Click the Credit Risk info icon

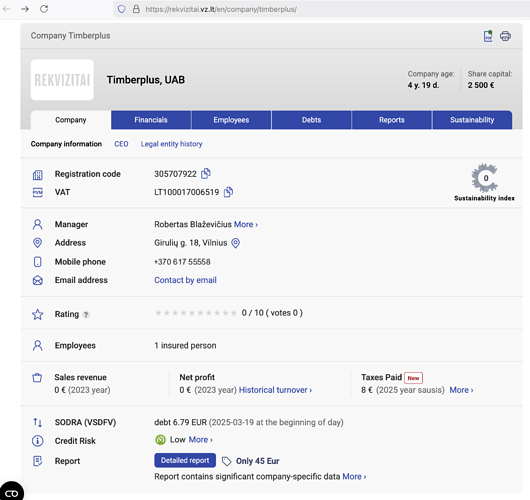38,441
